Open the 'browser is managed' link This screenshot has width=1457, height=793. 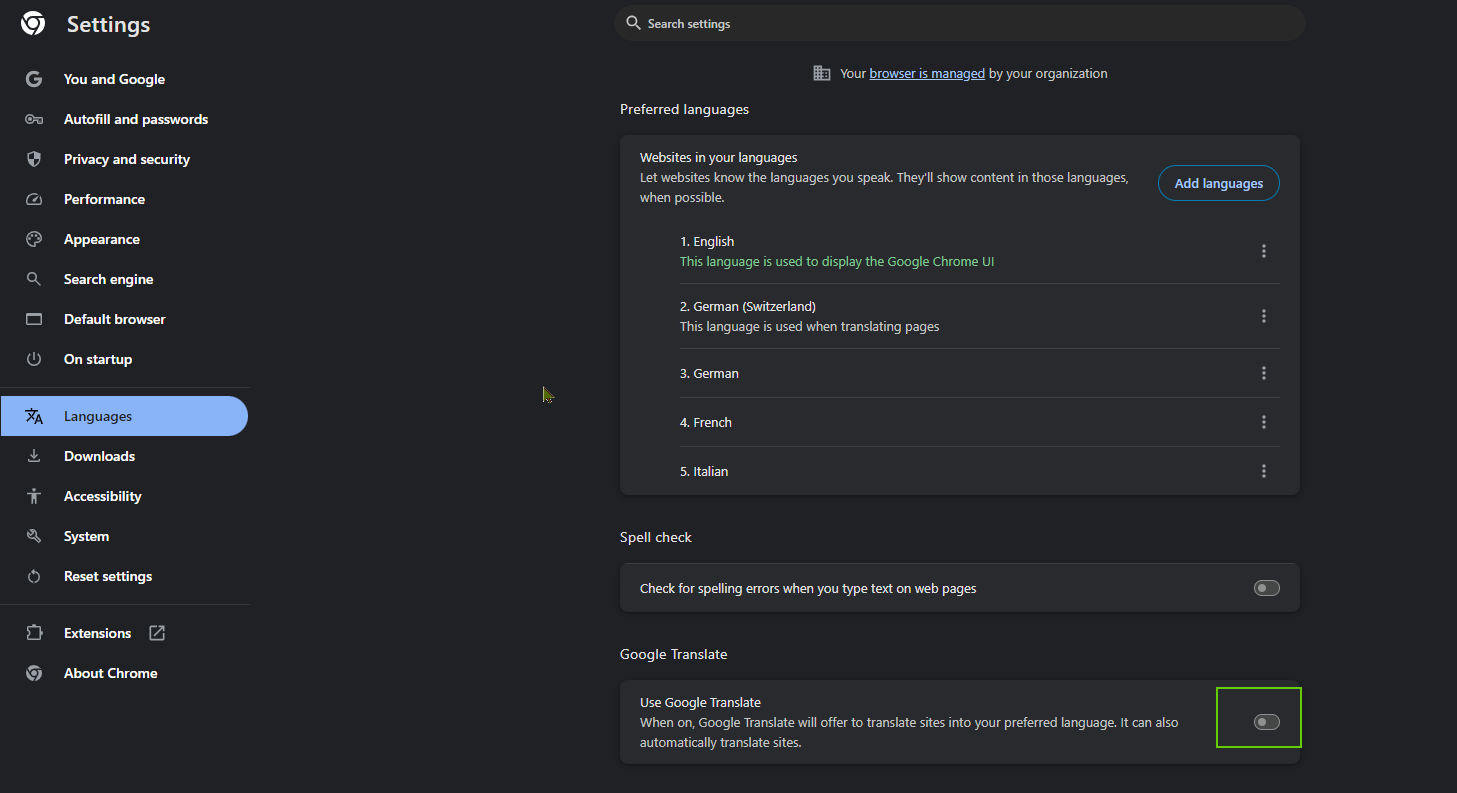click(927, 73)
